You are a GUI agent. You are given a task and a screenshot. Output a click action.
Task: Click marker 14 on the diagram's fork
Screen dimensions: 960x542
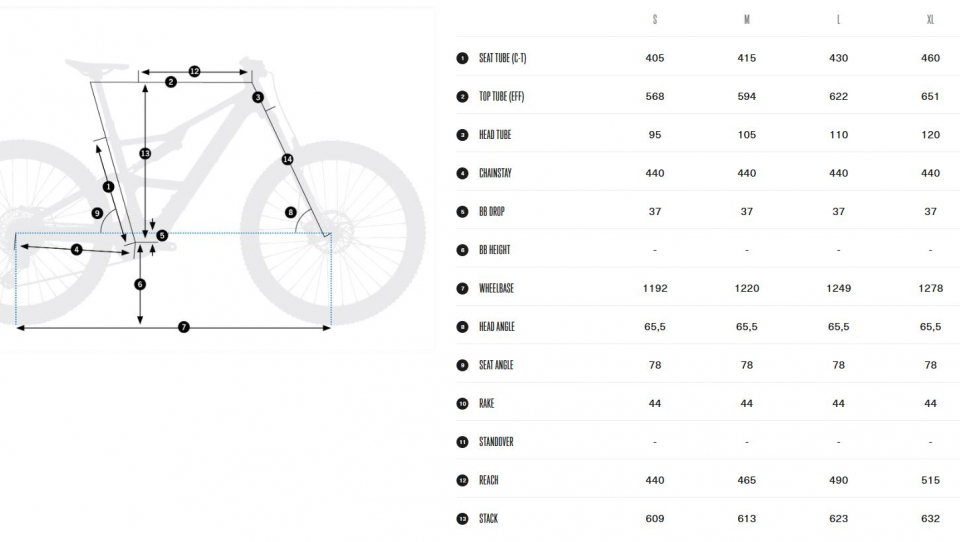[x=288, y=160]
